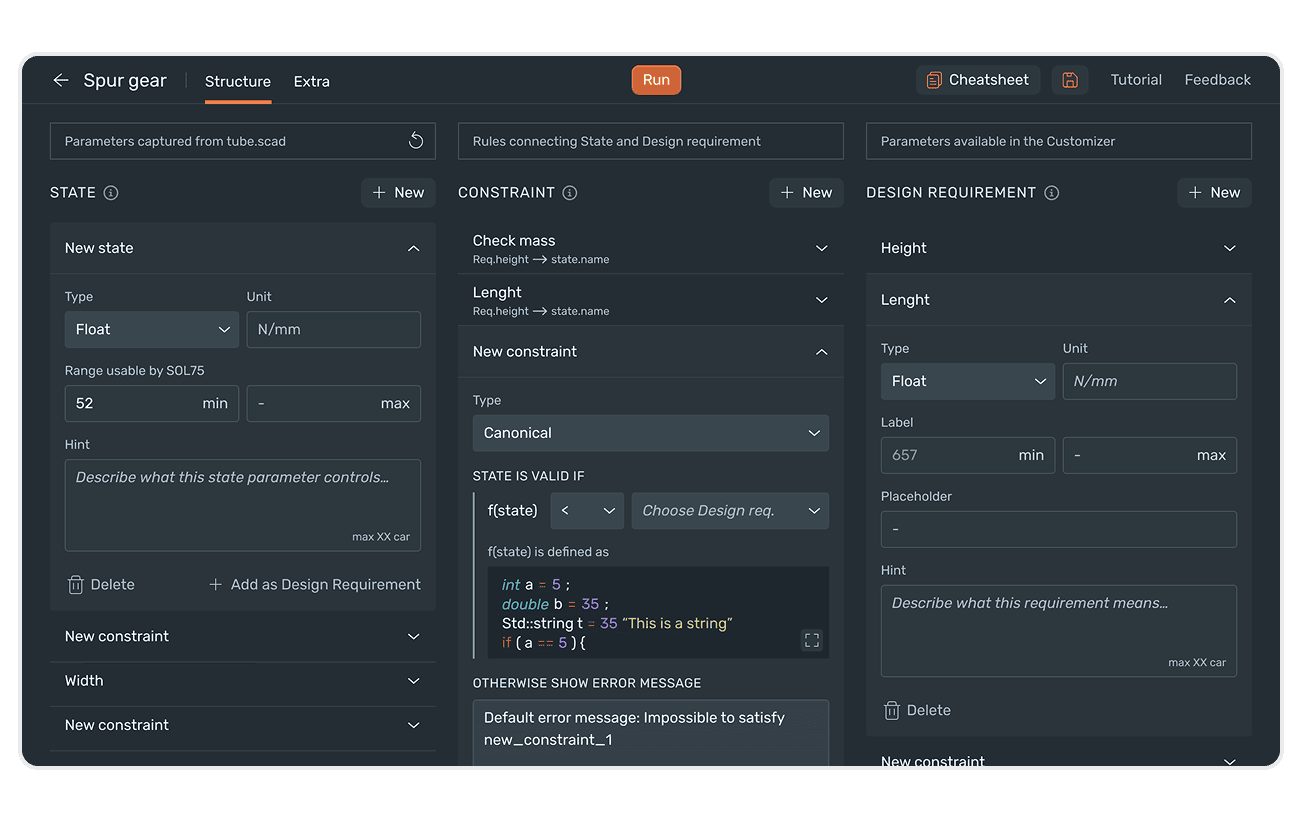Screen dimensions: 1300x820
Task: Open the Cheatsheet button
Action: (x=978, y=80)
